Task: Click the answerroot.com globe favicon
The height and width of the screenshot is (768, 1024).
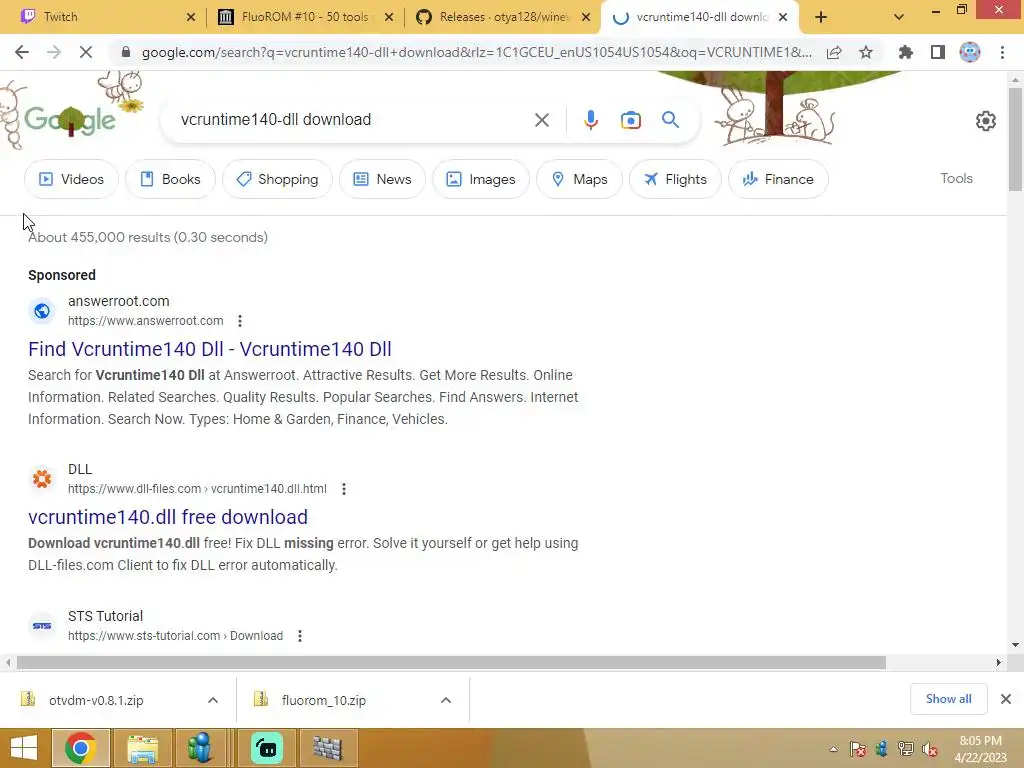Action: pyautogui.click(x=42, y=311)
